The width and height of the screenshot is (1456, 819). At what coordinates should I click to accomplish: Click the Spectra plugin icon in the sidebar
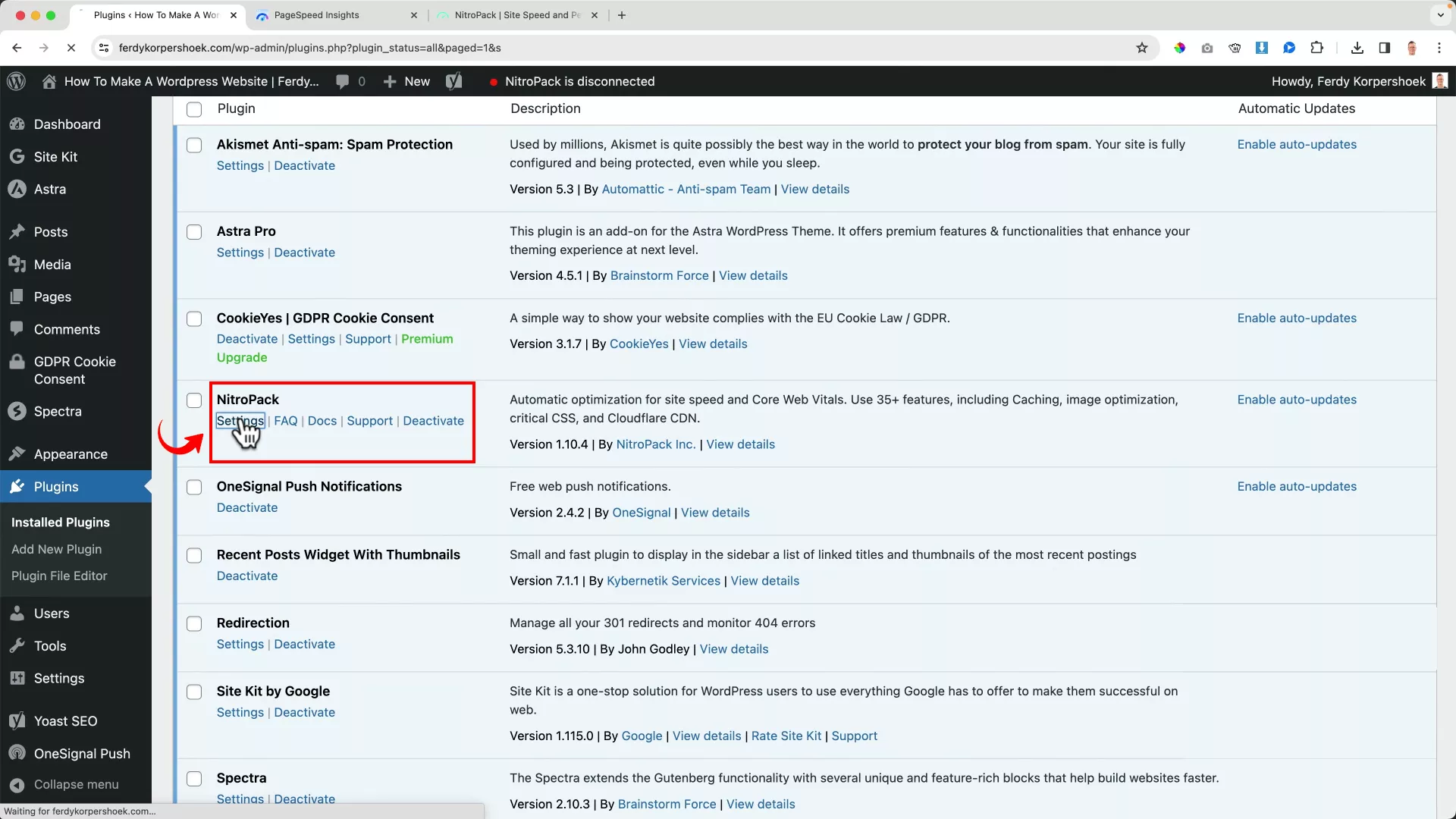(x=18, y=411)
